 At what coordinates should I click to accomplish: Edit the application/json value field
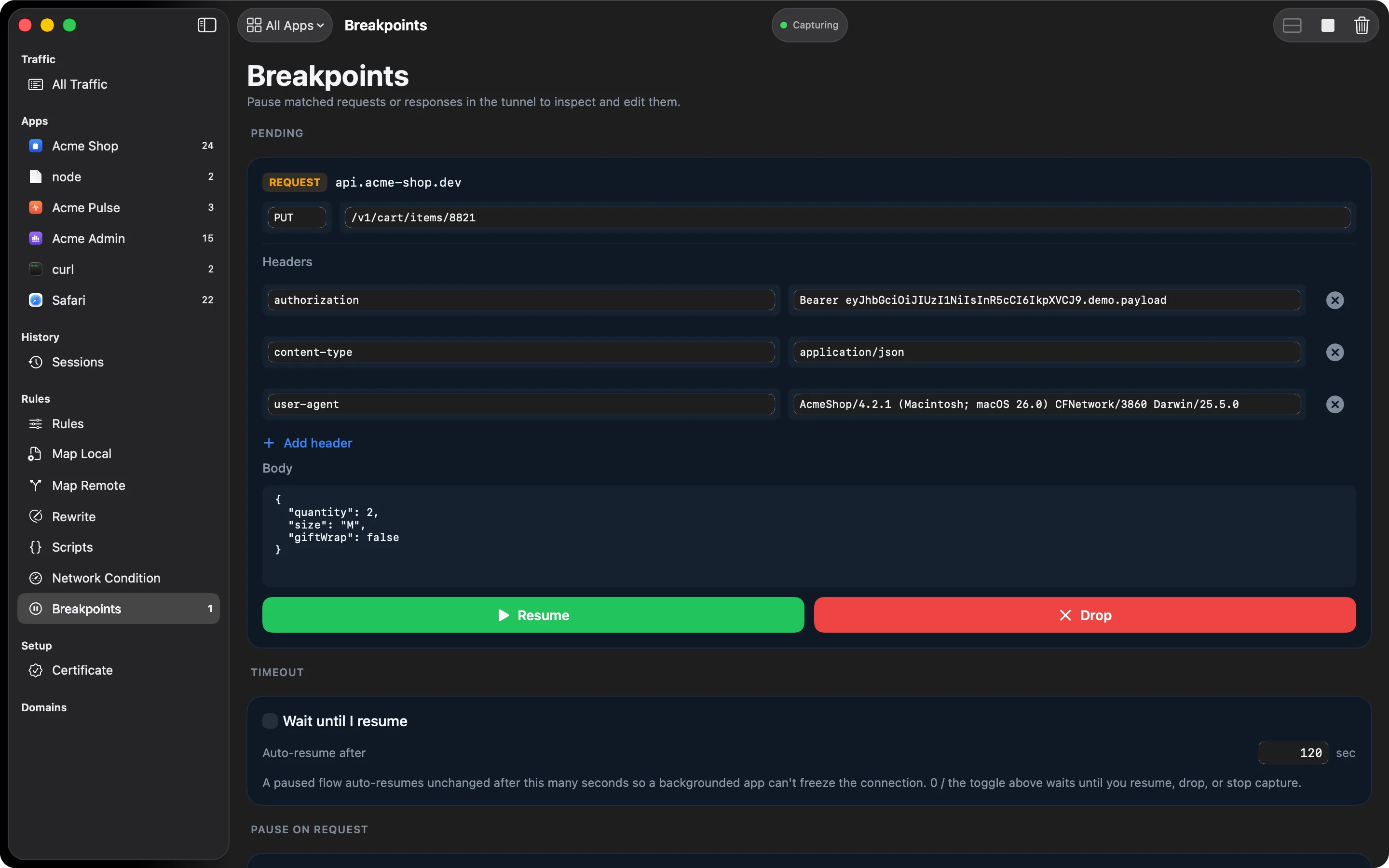pyautogui.click(x=1047, y=353)
